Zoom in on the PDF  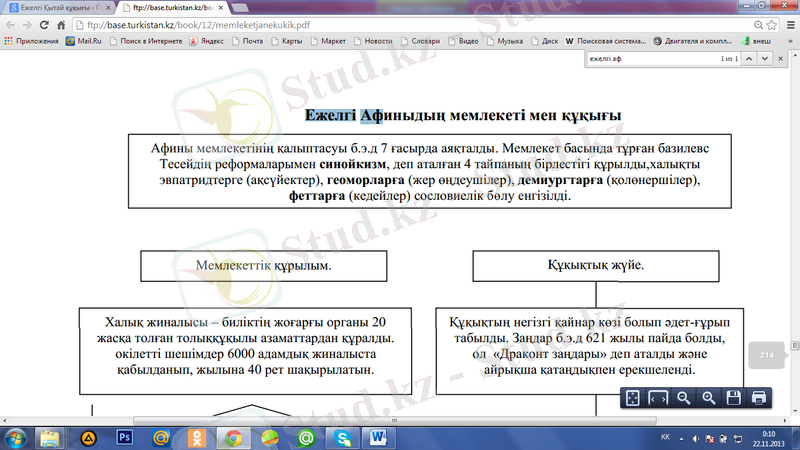(x=708, y=398)
